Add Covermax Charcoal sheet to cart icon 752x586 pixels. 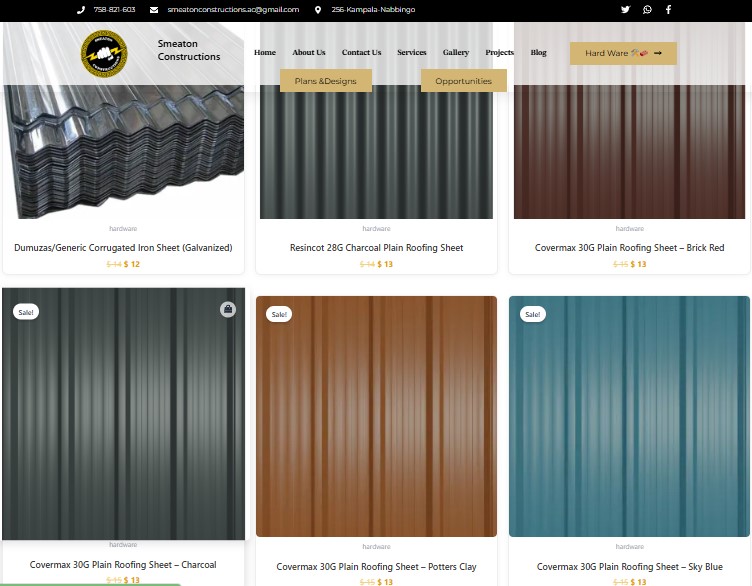(x=228, y=309)
